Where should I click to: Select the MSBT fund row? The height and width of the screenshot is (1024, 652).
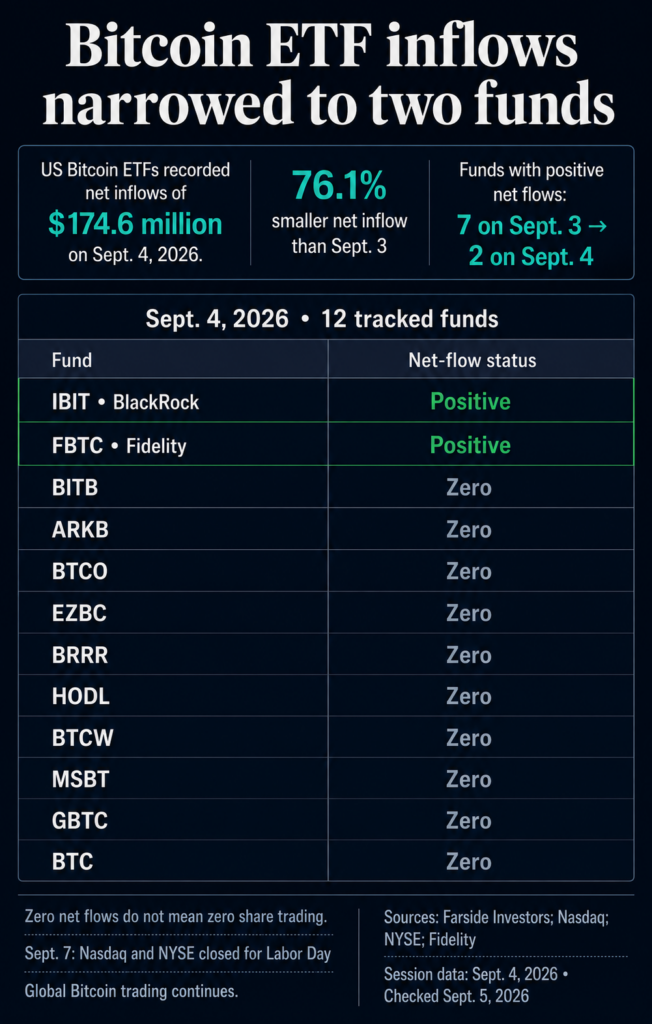click(x=326, y=779)
